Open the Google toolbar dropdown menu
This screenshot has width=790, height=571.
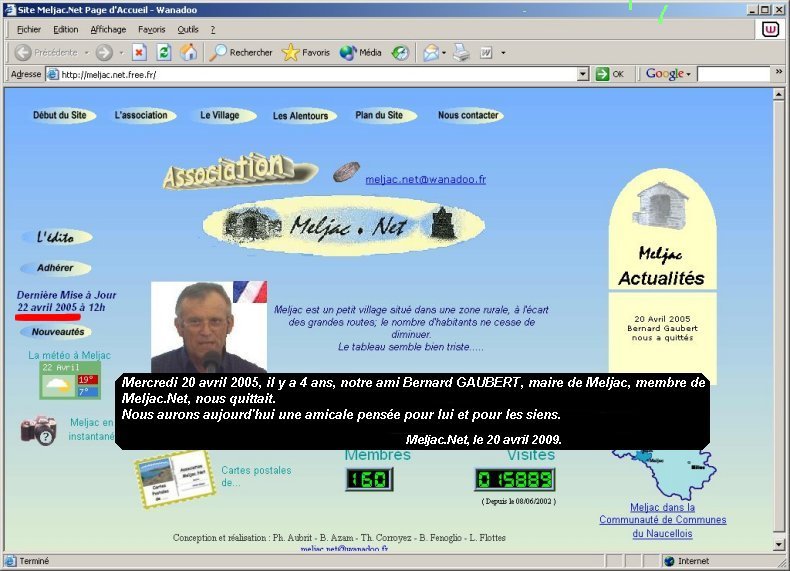(666, 74)
